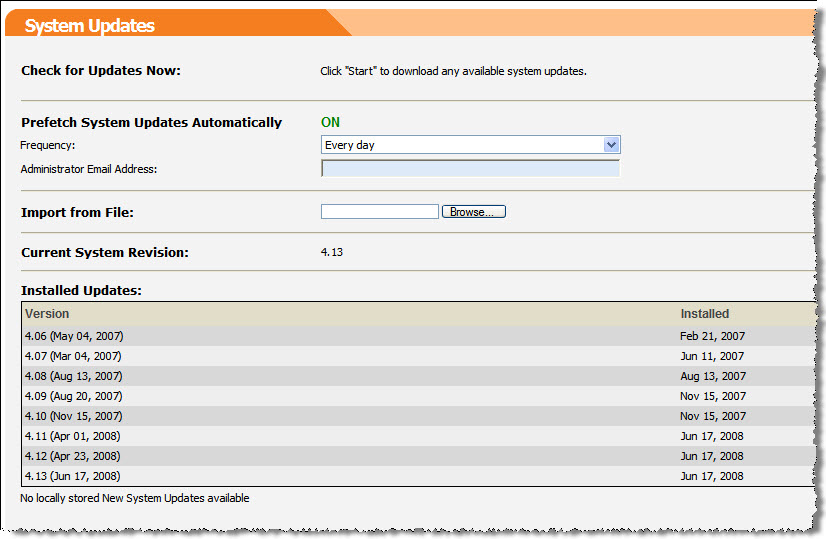
Task: Click the 'Click Start to download' instruction text
Action: point(452,71)
